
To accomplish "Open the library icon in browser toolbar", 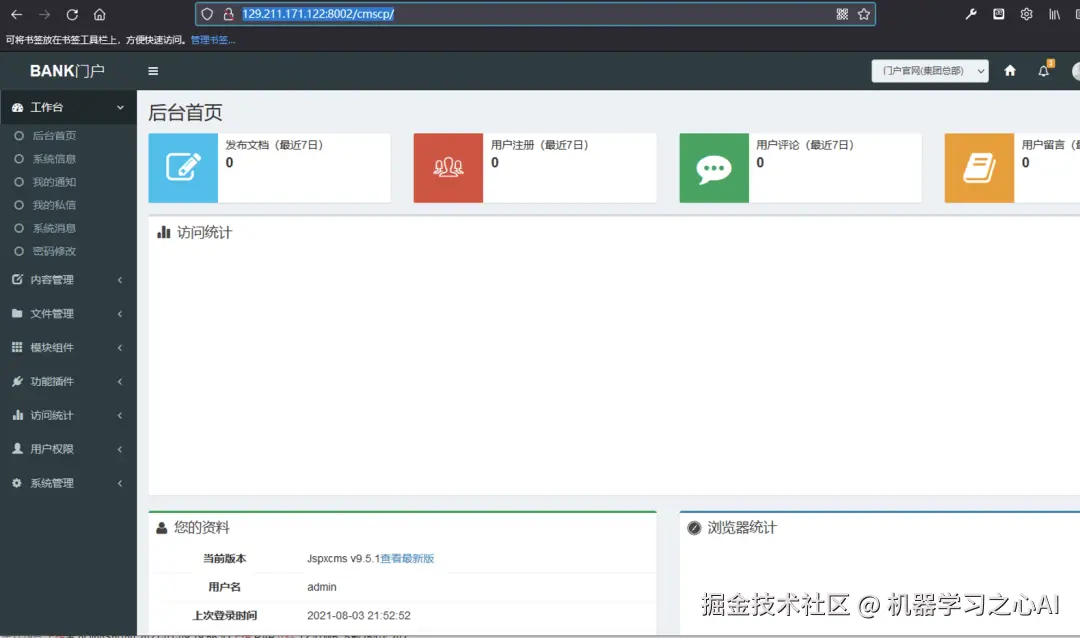I will point(1055,14).
